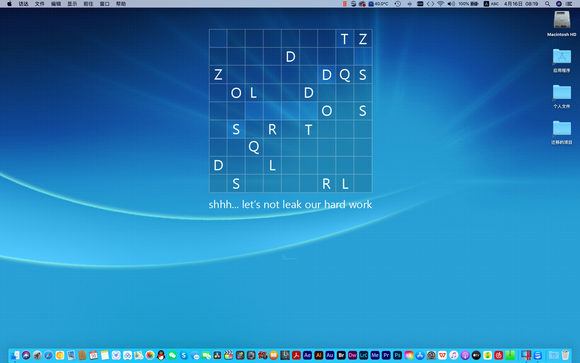580x363 pixels.
Task: Open Apple TV app in Dock
Action: 476,356
